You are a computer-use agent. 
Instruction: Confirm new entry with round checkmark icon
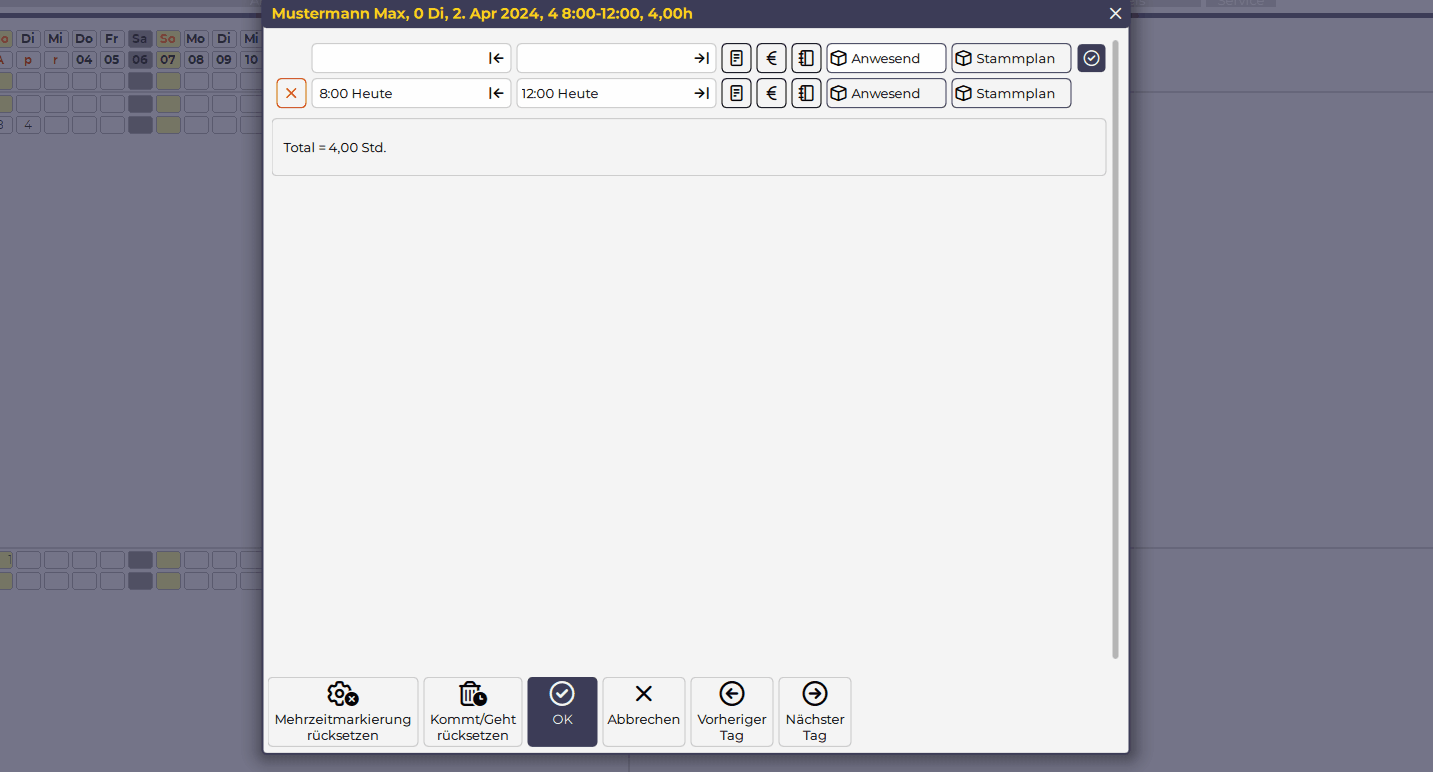1091,58
